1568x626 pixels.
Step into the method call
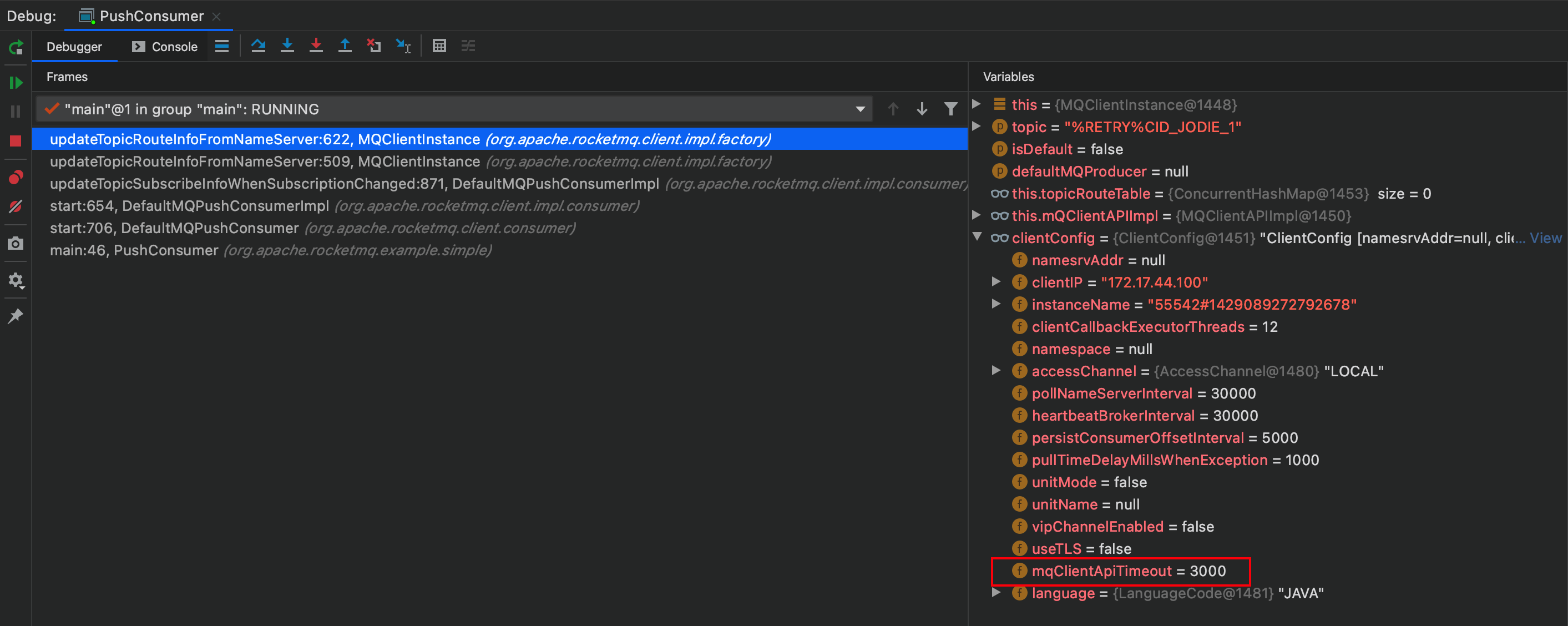click(287, 46)
